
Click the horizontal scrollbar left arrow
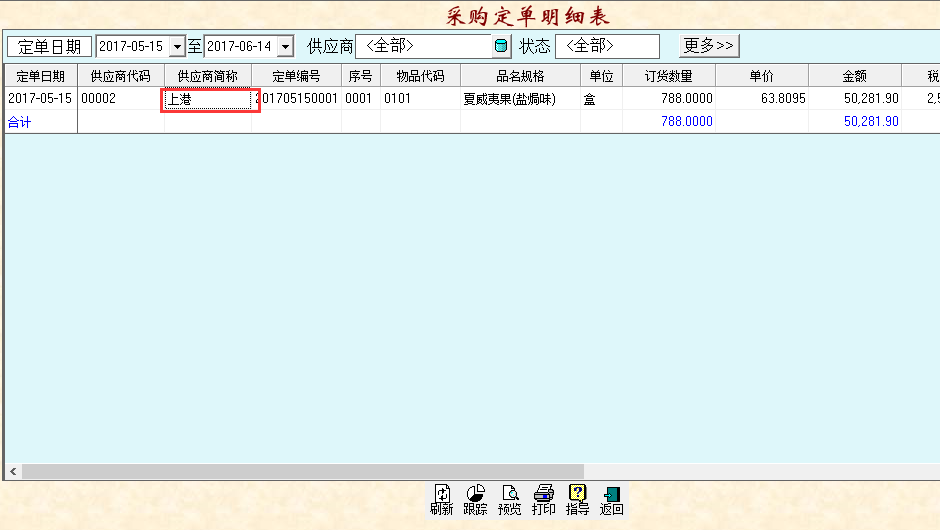tap(13, 472)
